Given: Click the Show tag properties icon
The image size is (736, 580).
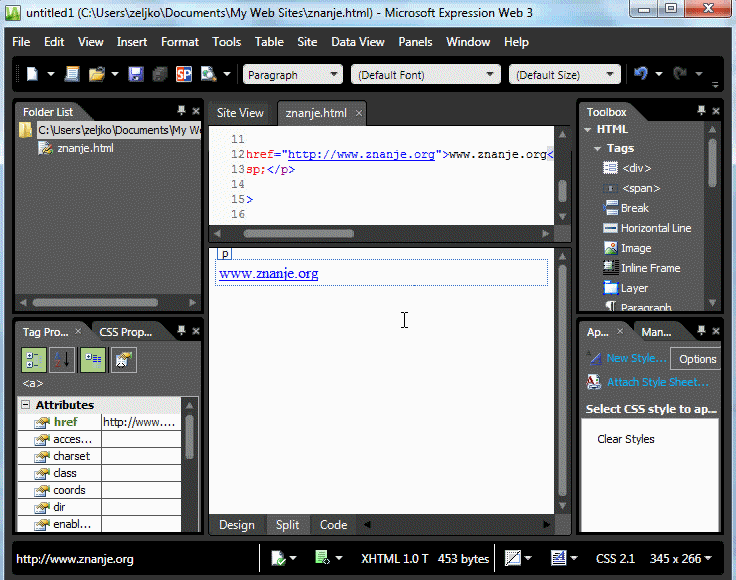Looking at the screenshot, I should pos(124,360).
